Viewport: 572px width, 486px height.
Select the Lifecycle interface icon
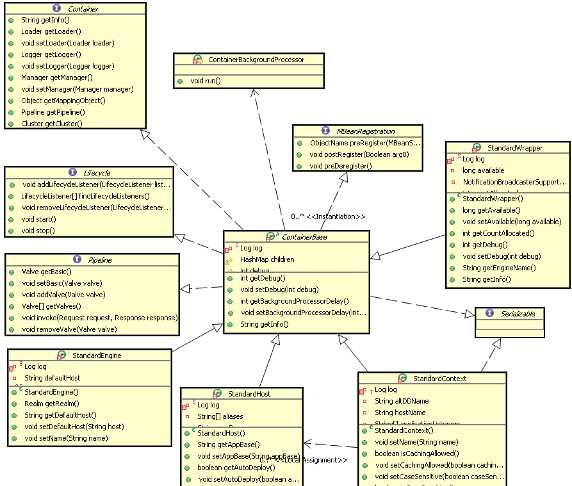point(72,172)
